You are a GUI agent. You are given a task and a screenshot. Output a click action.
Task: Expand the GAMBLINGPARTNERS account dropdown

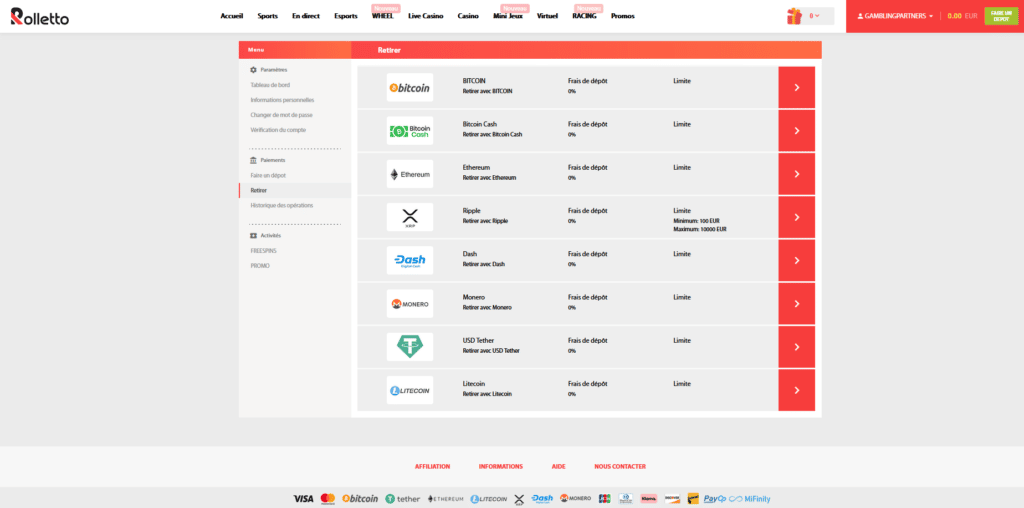895,16
